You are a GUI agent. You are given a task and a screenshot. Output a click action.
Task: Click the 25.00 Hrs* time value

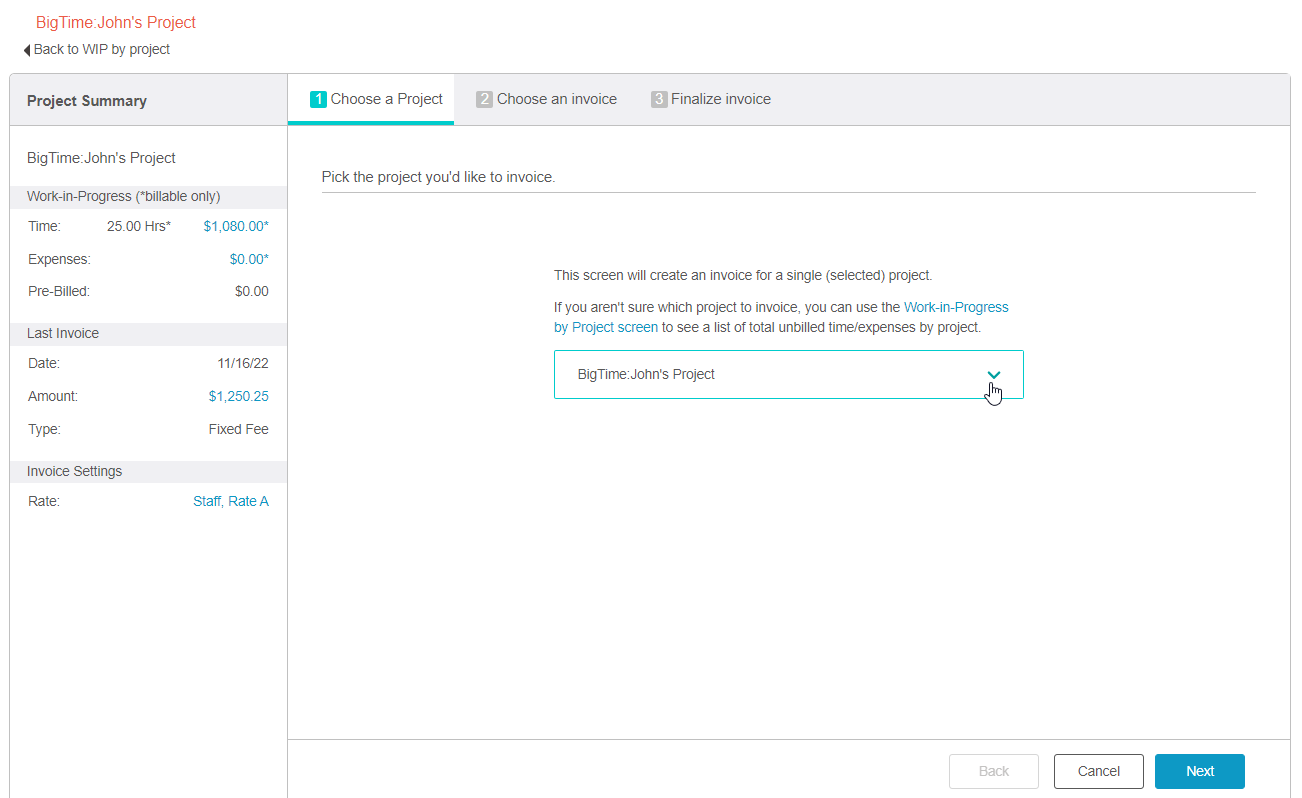coord(139,226)
